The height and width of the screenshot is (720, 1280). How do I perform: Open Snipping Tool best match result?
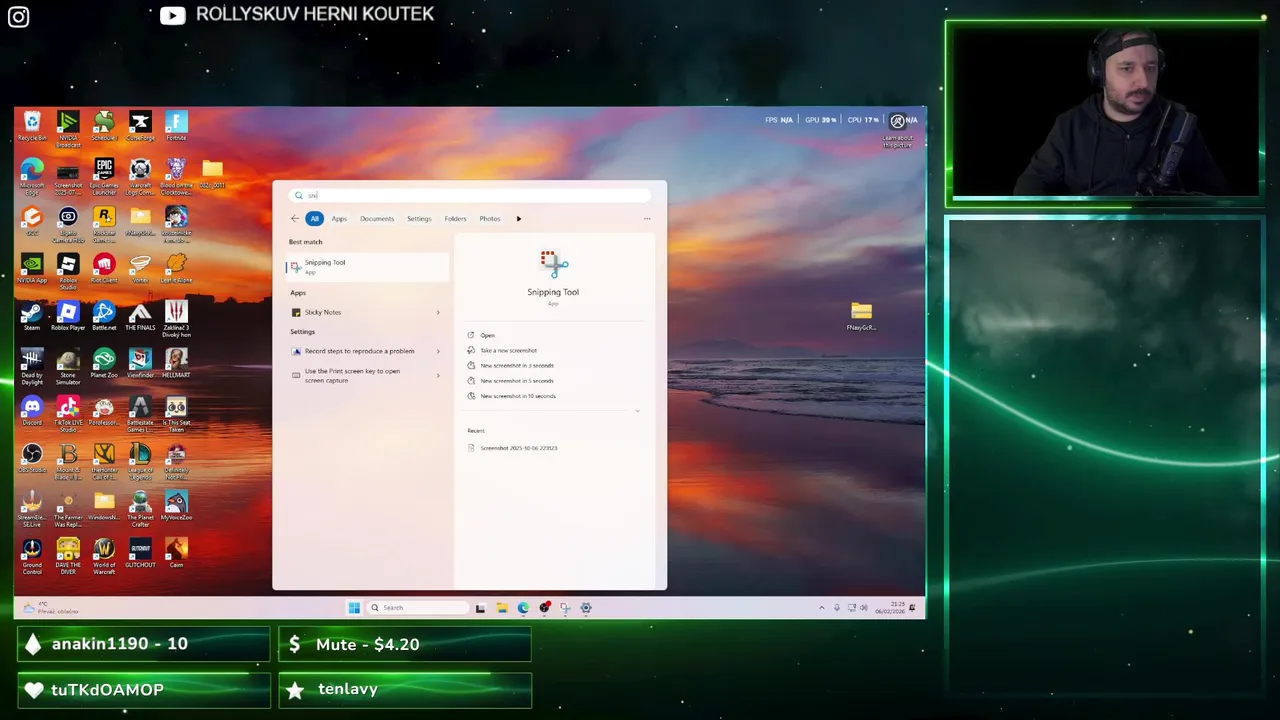point(367,266)
